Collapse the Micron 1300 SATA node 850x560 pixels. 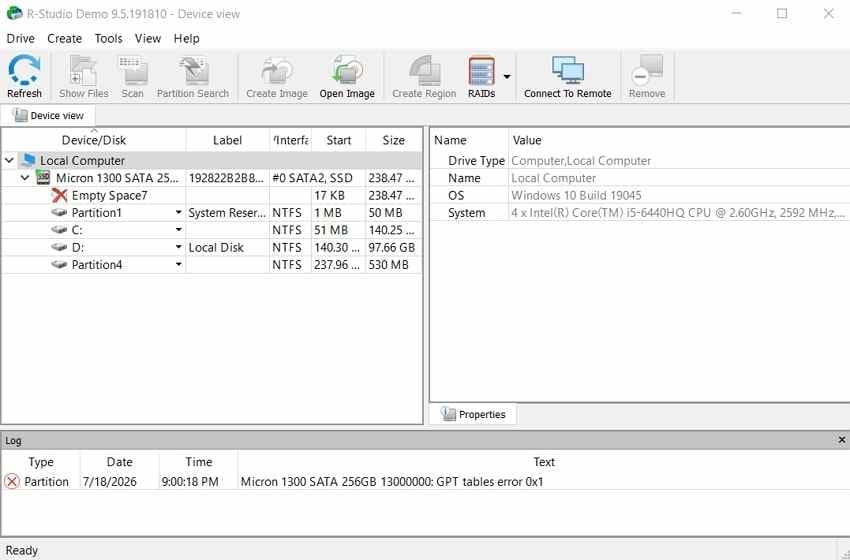pos(25,178)
